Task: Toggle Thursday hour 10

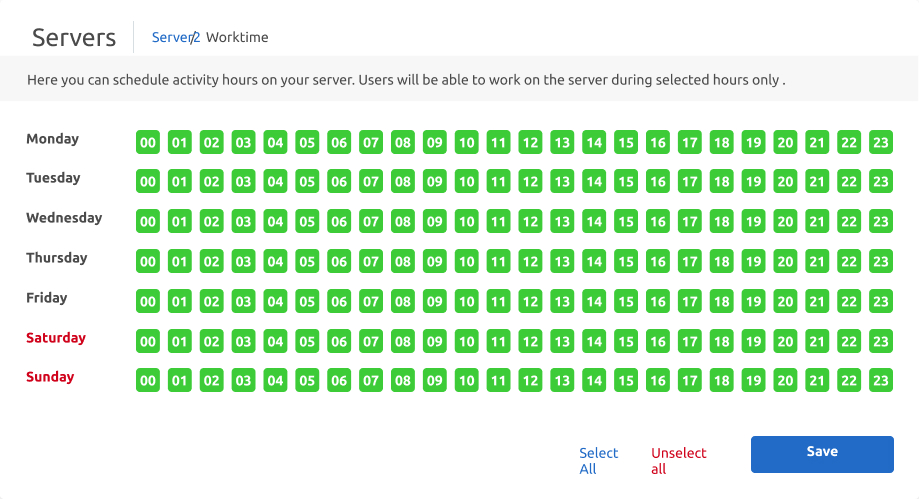Action: (466, 261)
